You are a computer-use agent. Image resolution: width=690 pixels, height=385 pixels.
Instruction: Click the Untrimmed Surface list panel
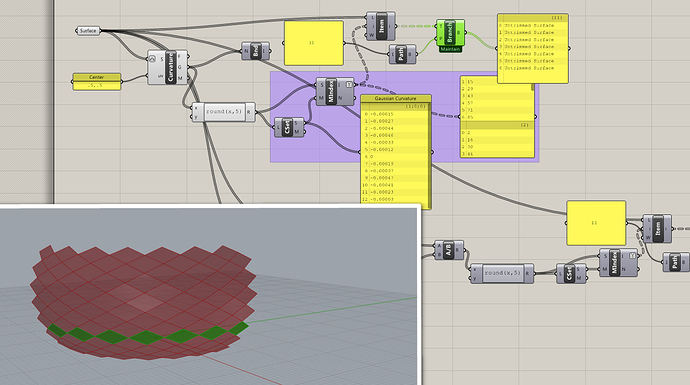point(533,48)
